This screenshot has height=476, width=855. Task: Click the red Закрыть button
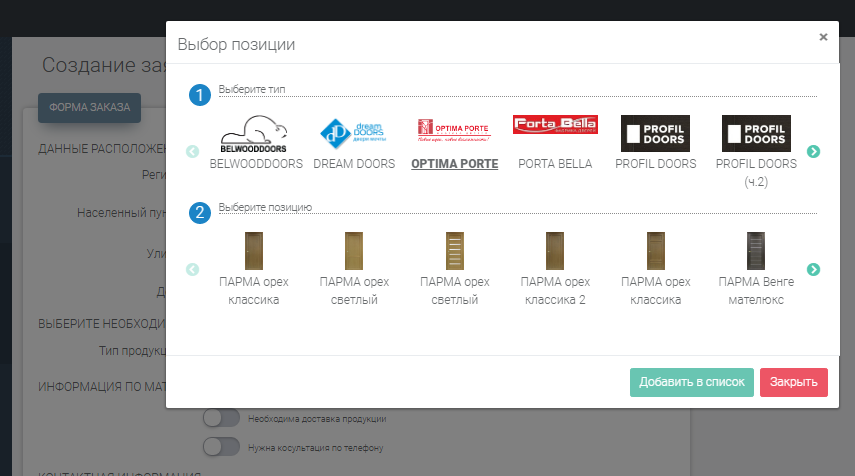793,382
